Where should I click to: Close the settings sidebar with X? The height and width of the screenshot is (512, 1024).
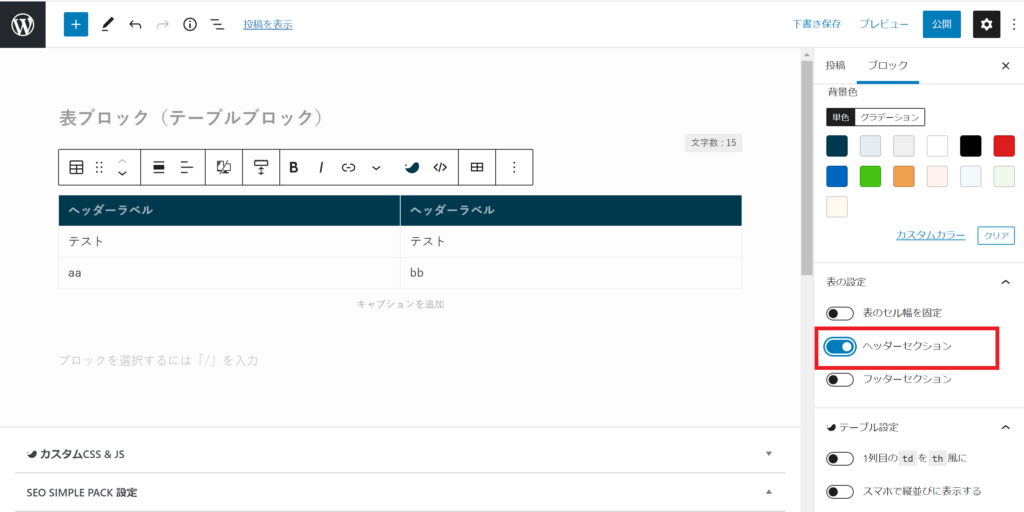coord(1006,65)
